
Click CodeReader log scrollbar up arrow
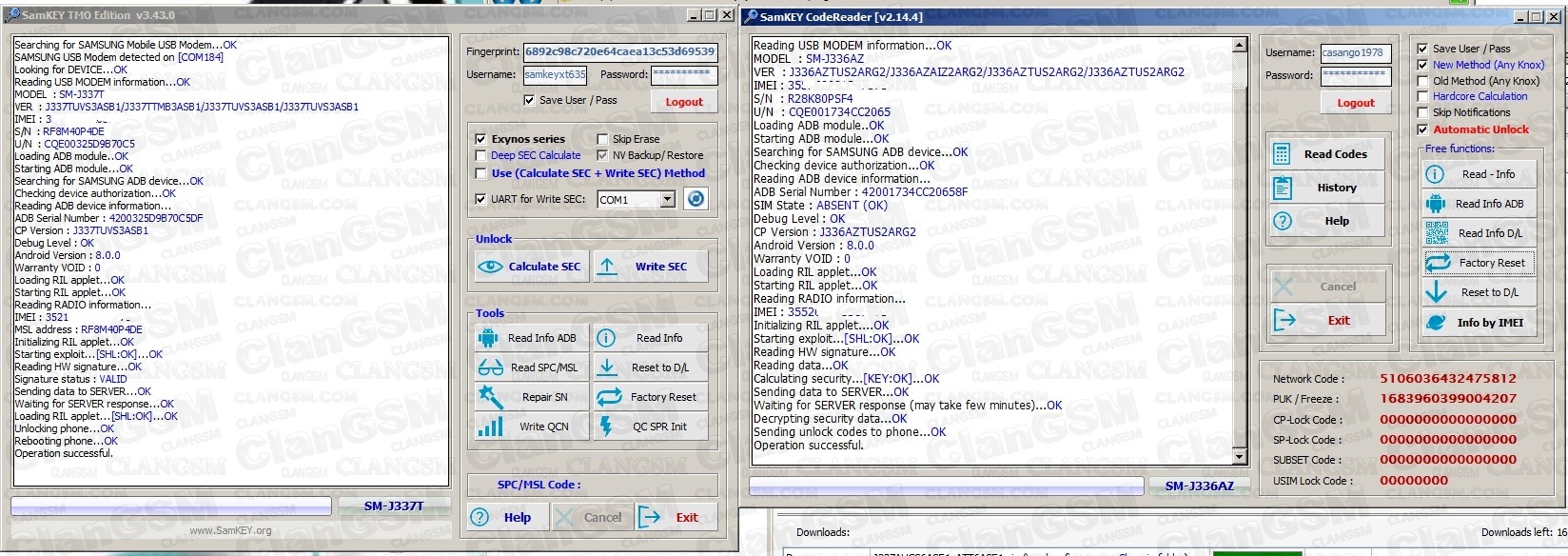click(x=1239, y=46)
